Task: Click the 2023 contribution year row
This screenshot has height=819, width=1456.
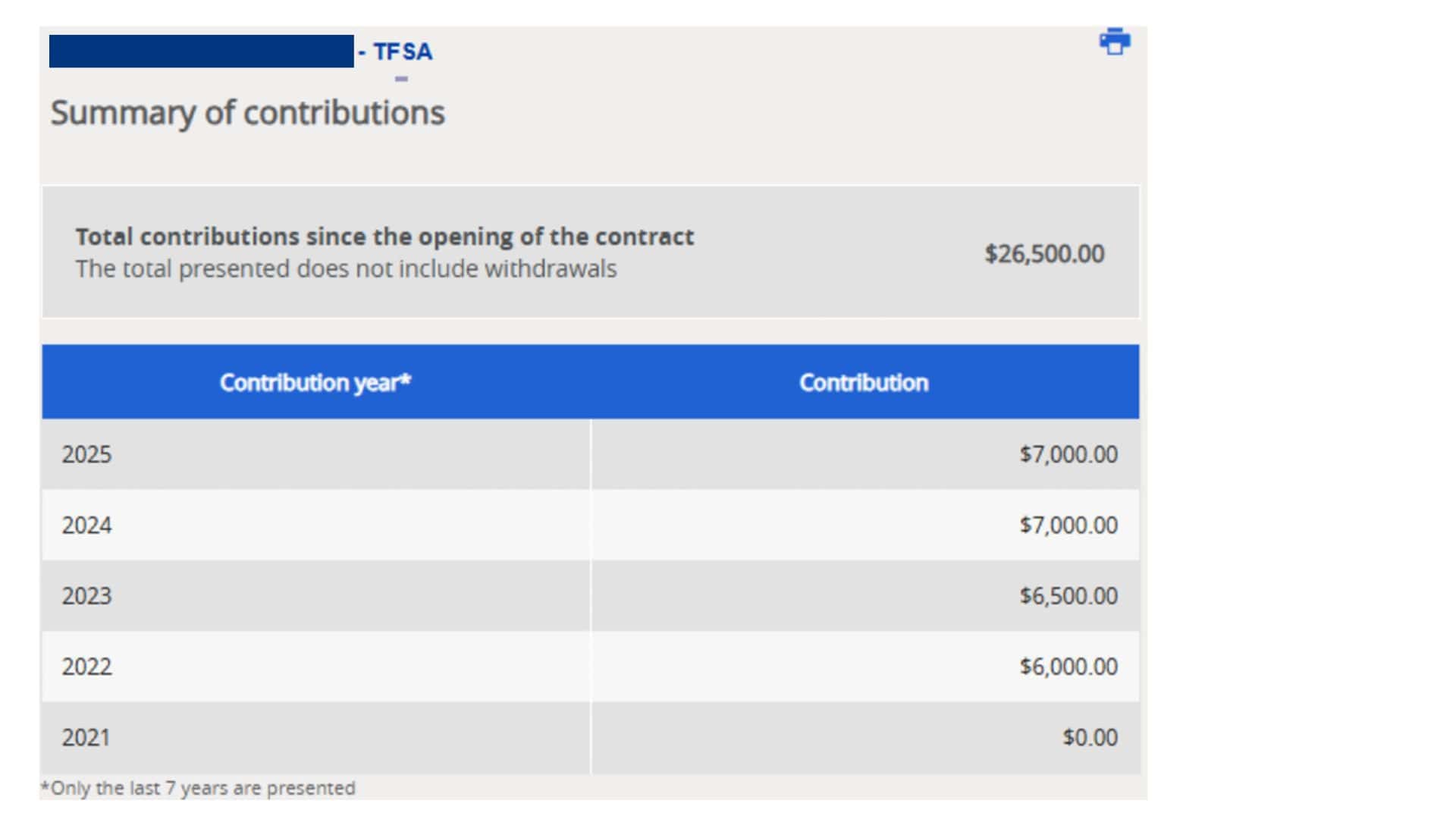Action: [x=591, y=595]
